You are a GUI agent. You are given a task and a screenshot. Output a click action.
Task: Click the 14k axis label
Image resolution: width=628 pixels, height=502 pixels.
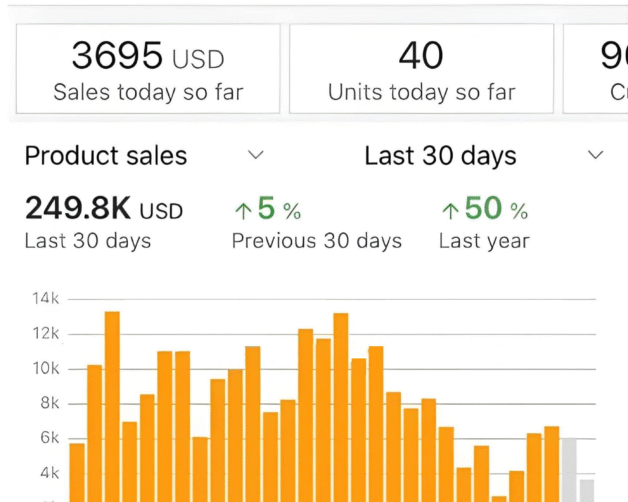point(46,298)
